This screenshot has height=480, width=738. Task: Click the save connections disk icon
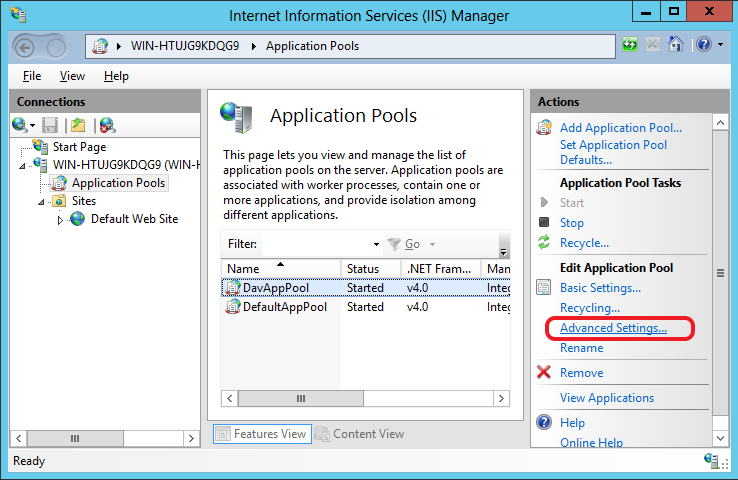coord(49,125)
